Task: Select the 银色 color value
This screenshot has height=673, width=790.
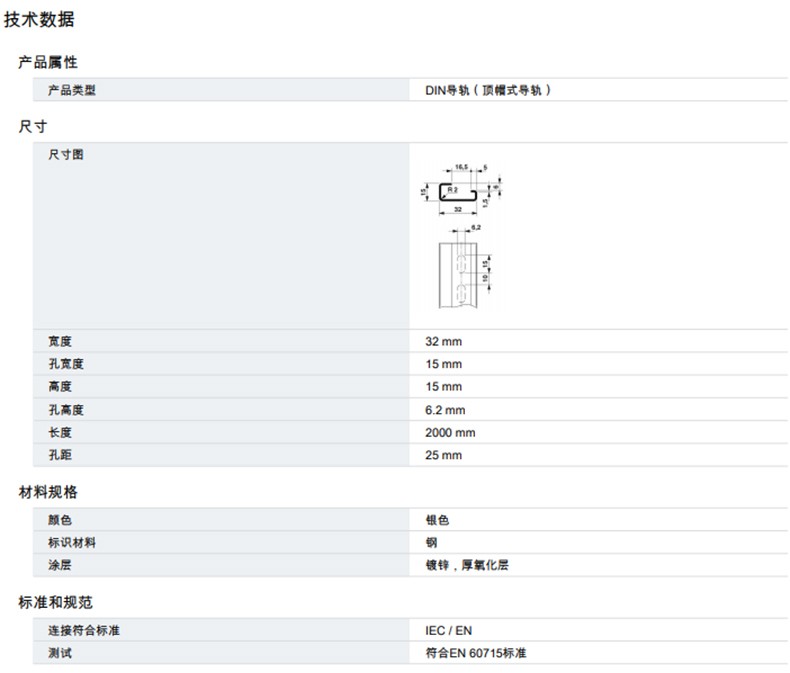Action: [437, 520]
